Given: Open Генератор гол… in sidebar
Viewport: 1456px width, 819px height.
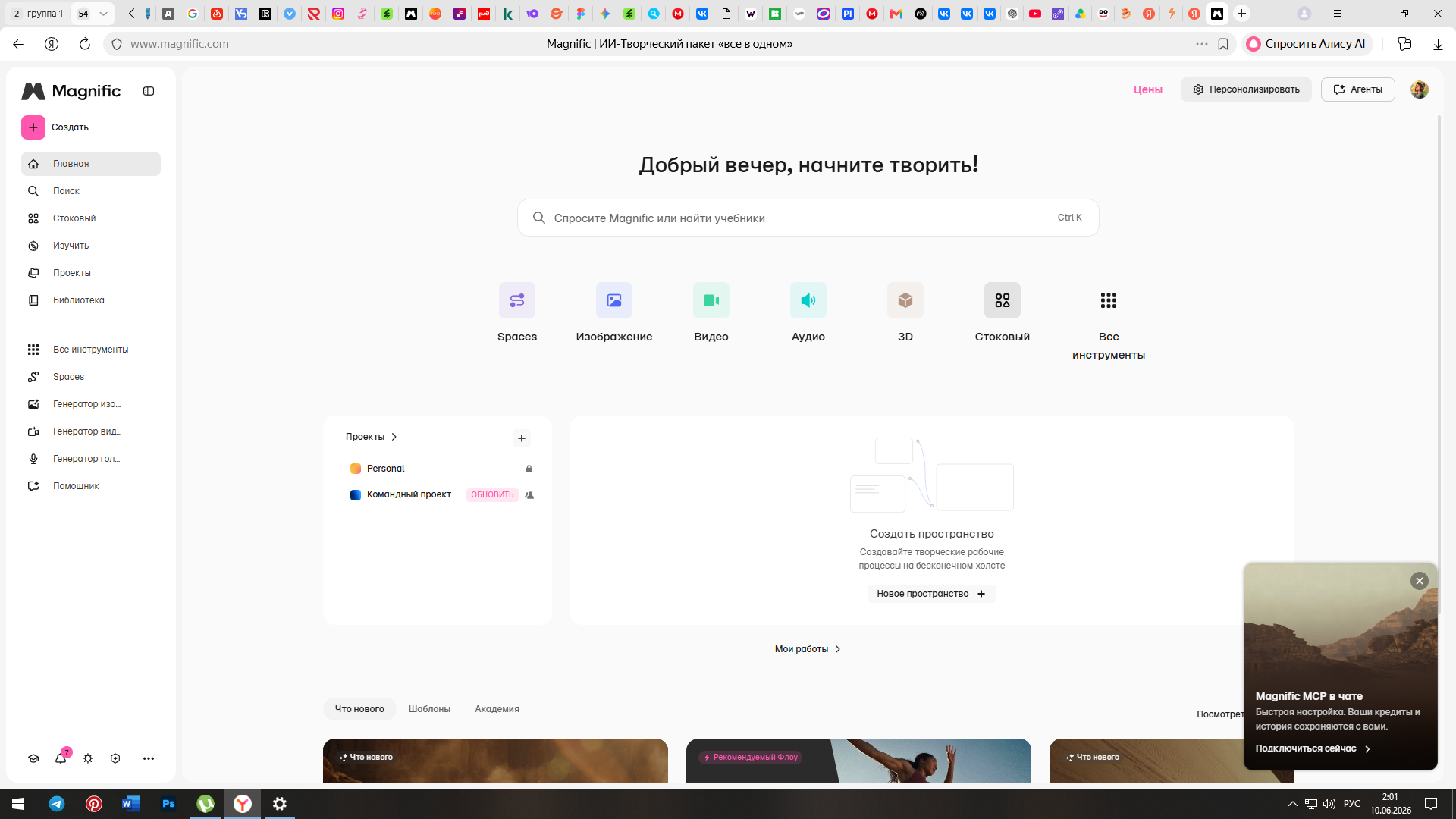Looking at the screenshot, I should pyautogui.click(x=91, y=459).
